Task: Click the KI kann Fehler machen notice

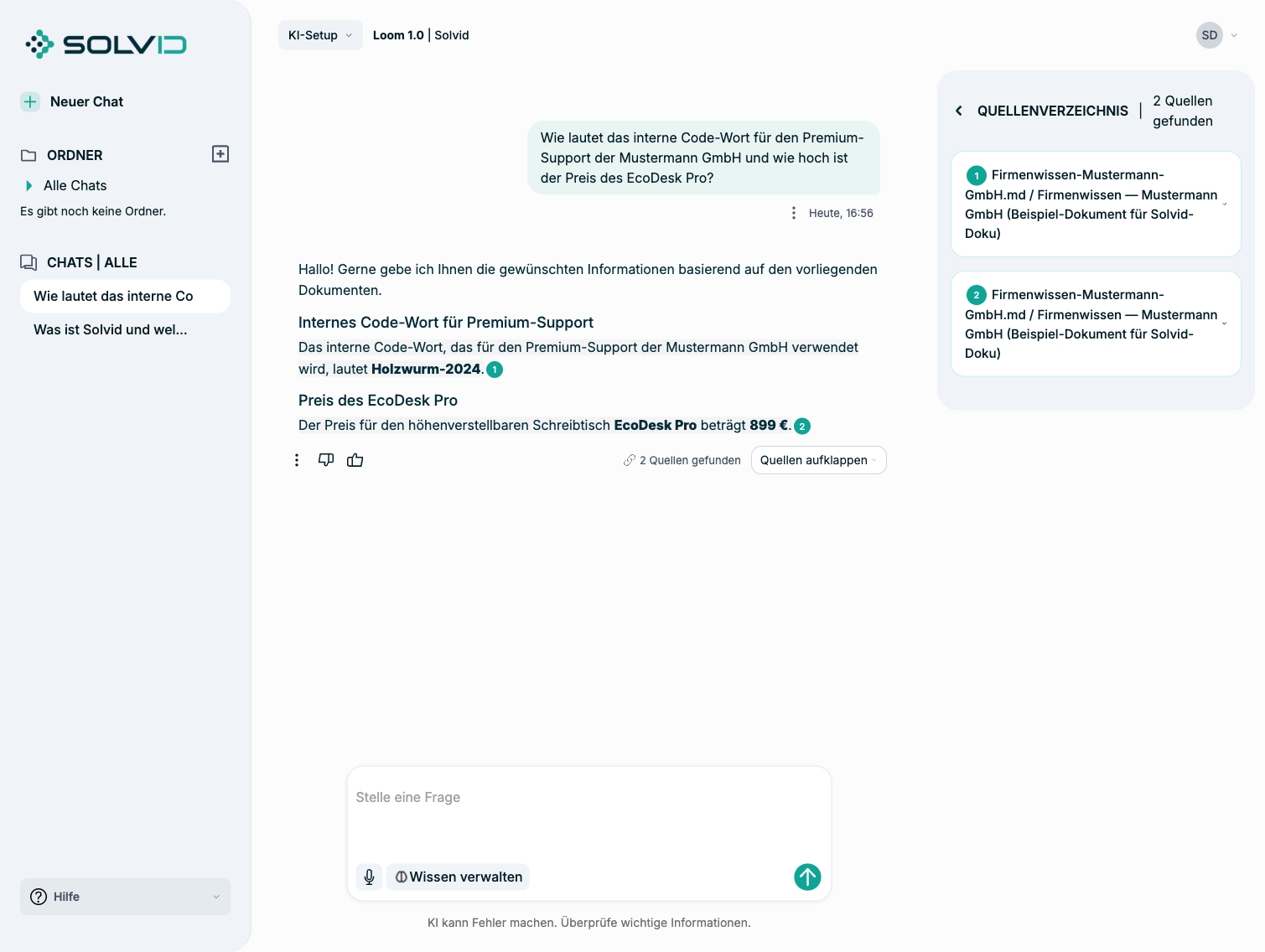Action: click(589, 923)
